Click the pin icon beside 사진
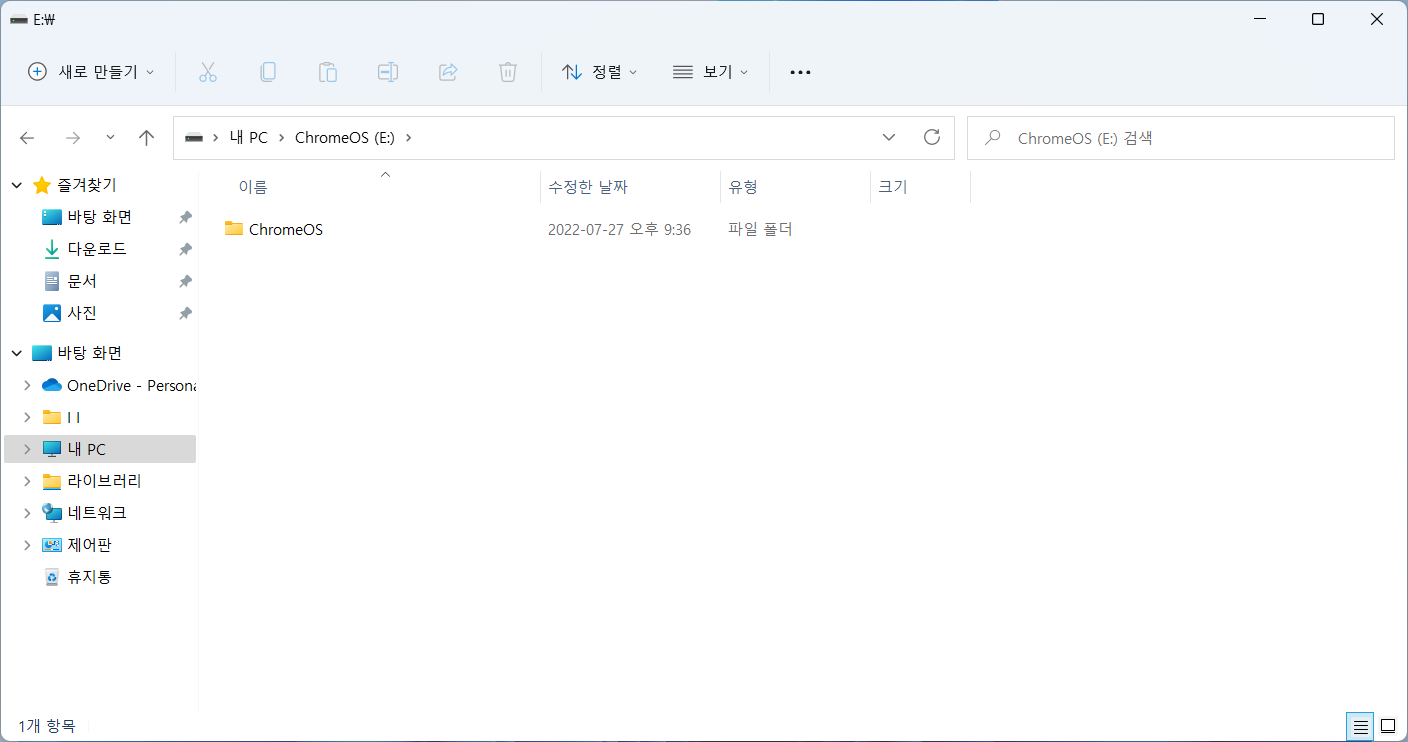 click(185, 313)
